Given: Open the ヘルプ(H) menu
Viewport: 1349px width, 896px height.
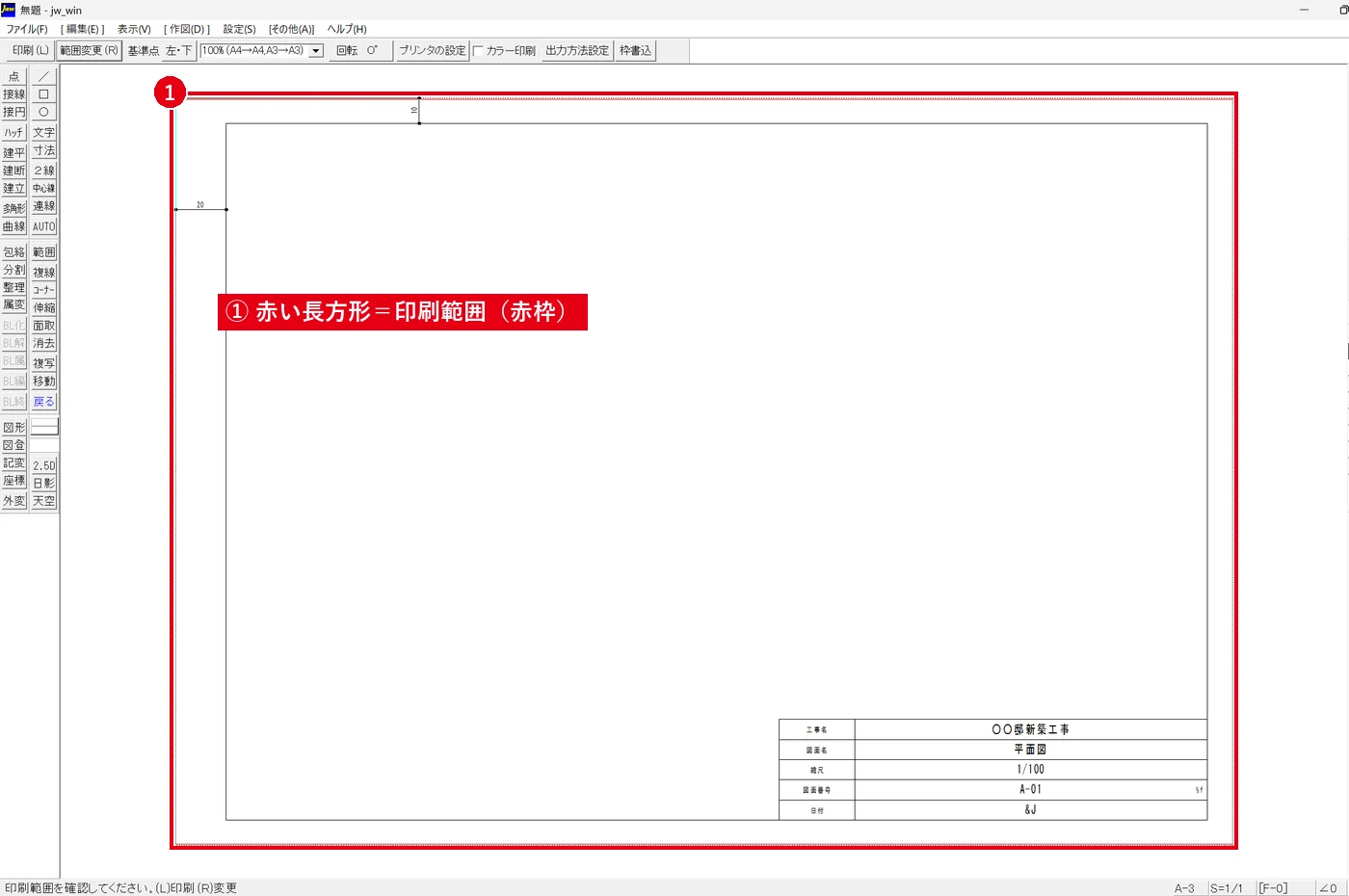Looking at the screenshot, I should [x=347, y=29].
